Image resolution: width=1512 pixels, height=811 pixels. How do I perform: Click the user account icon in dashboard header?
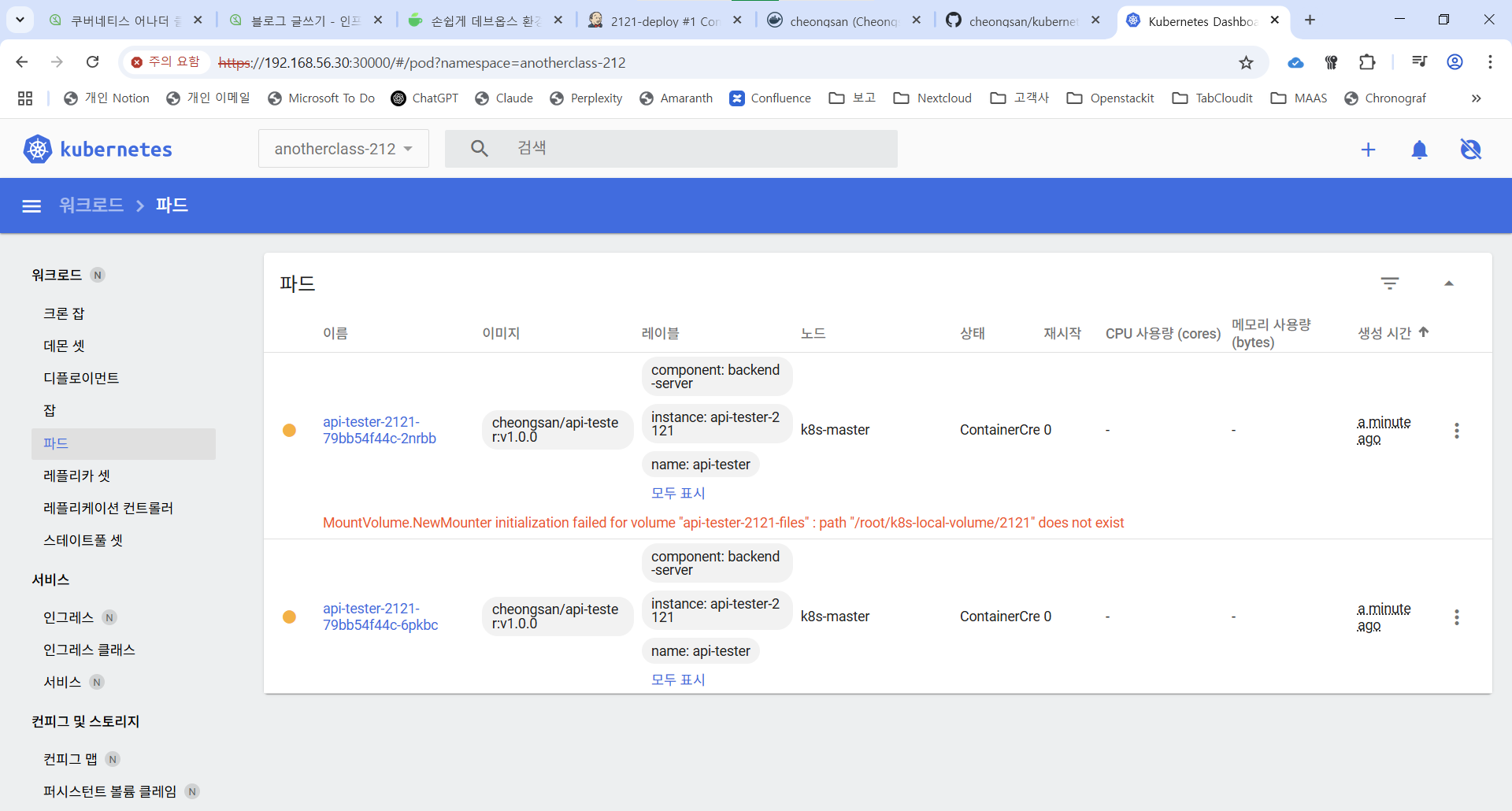tap(1470, 150)
